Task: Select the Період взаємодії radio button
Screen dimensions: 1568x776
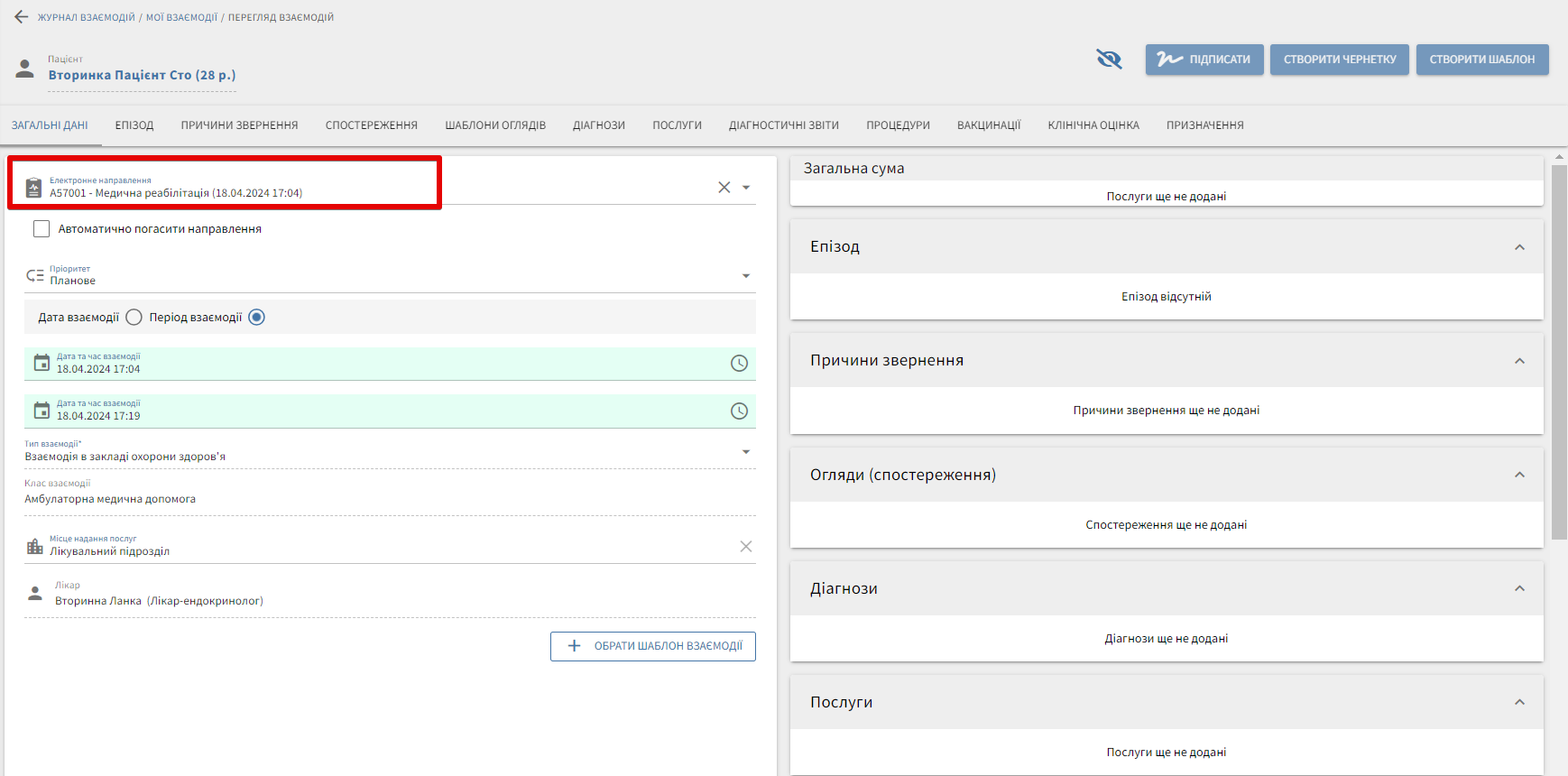Action: click(x=257, y=318)
